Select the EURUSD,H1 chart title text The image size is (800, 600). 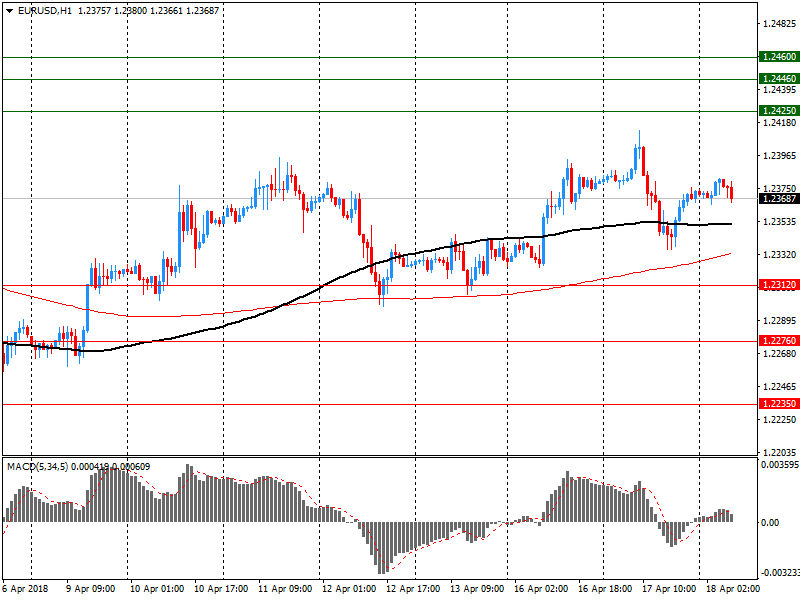click(x=45, y=11)
